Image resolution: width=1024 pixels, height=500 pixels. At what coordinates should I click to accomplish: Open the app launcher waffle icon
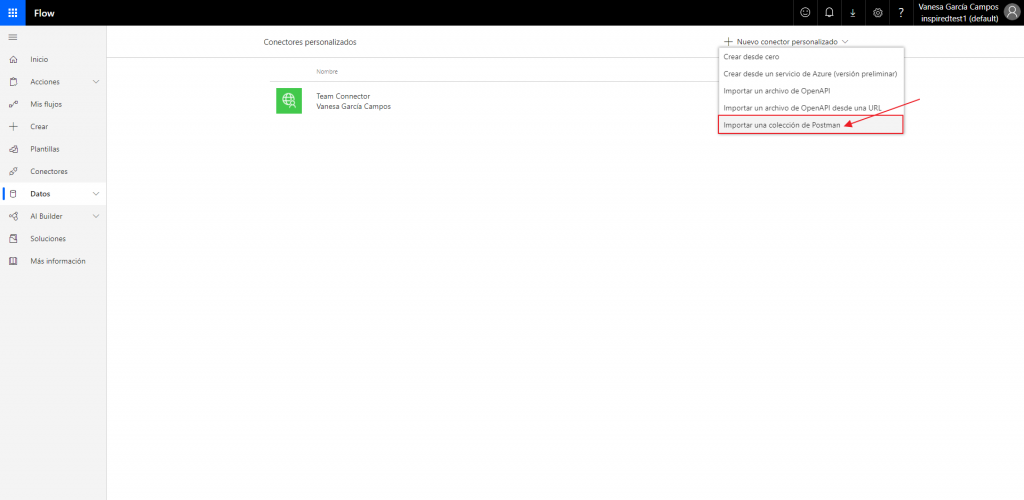pyautogui.click(x=13, y=12)
